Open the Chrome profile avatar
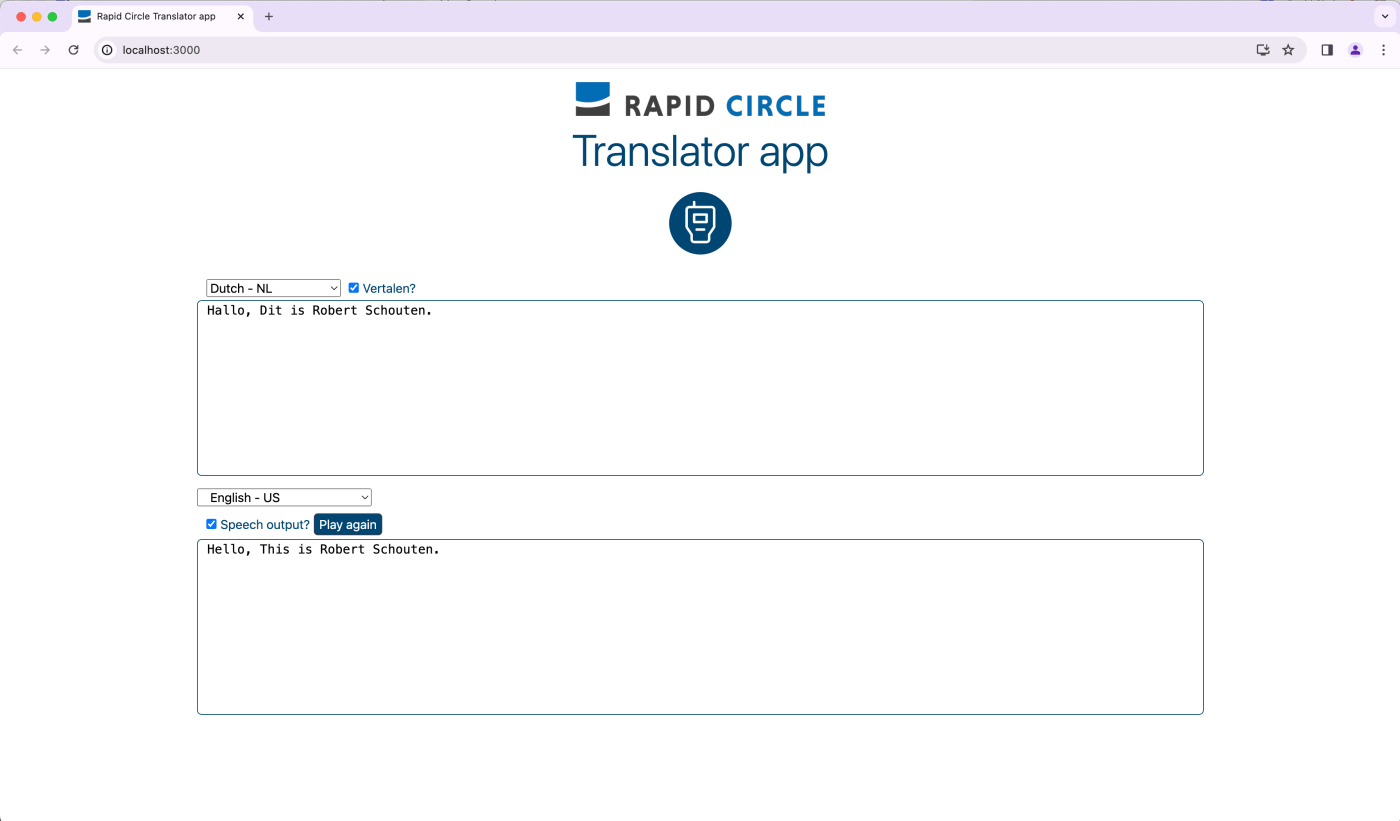Screen dimensions: 1400x821 tap(1355, 50)
